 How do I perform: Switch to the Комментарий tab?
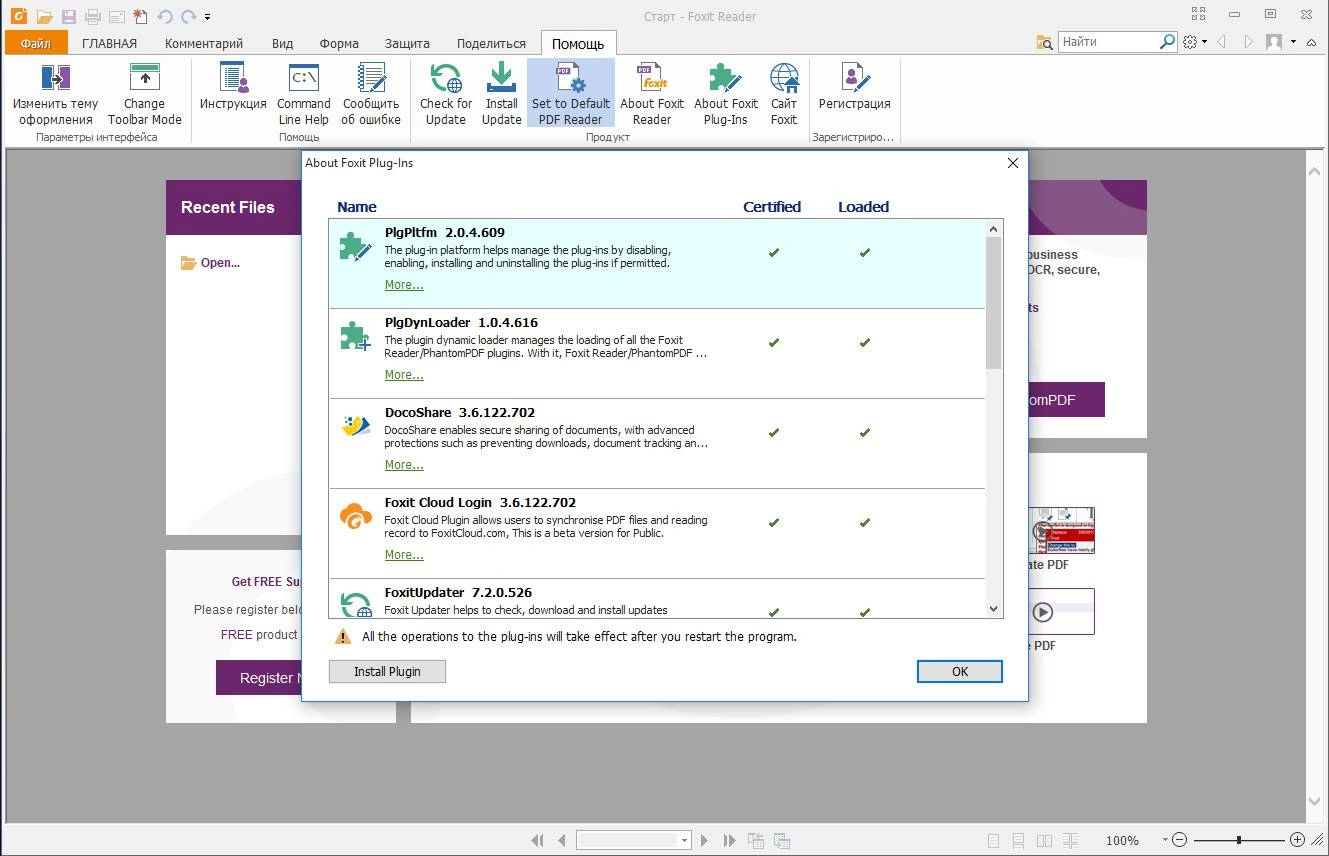[x=204, y=43]
